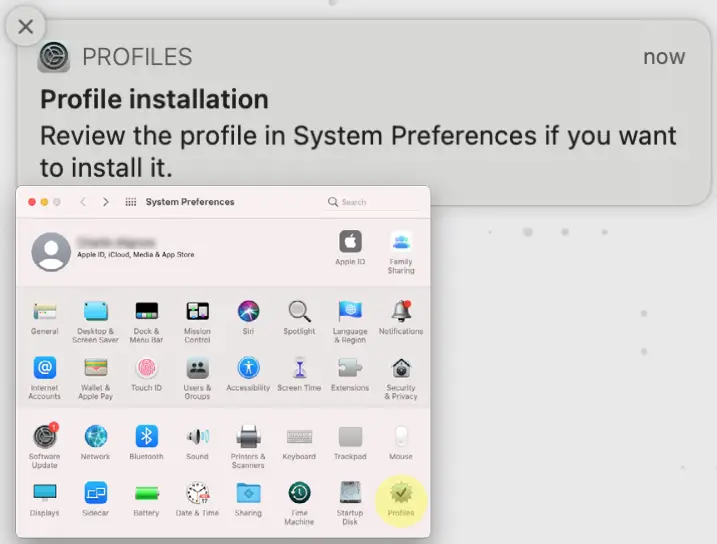Open Desktop & Screen Saver settings
This screenshot has width=717, height=544.
95,322
